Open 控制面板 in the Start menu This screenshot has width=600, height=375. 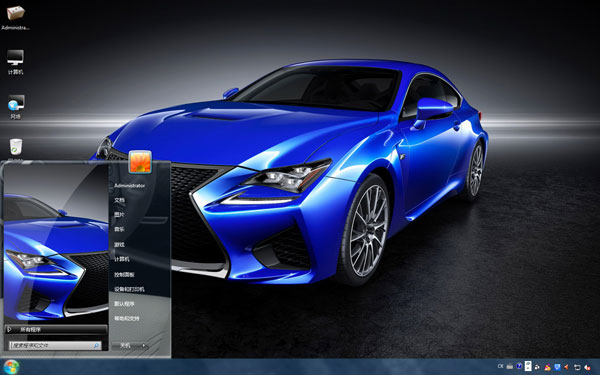pyautogui.click(x=124, y=274)
